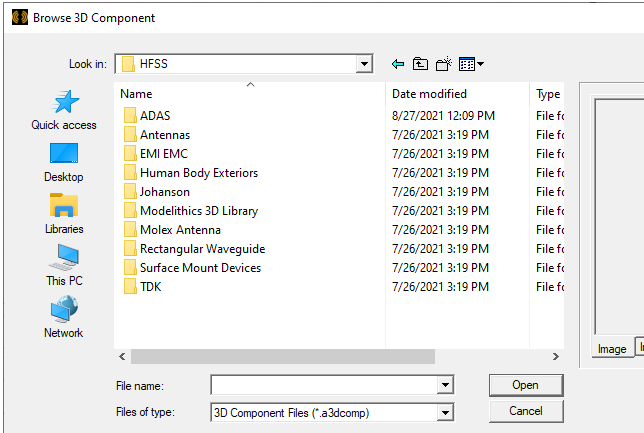Image resolution: width=644 pixels, height=433 pixels.
Task: Select Rectangular Waveguide folder icon
Action: tap(130, 249)
